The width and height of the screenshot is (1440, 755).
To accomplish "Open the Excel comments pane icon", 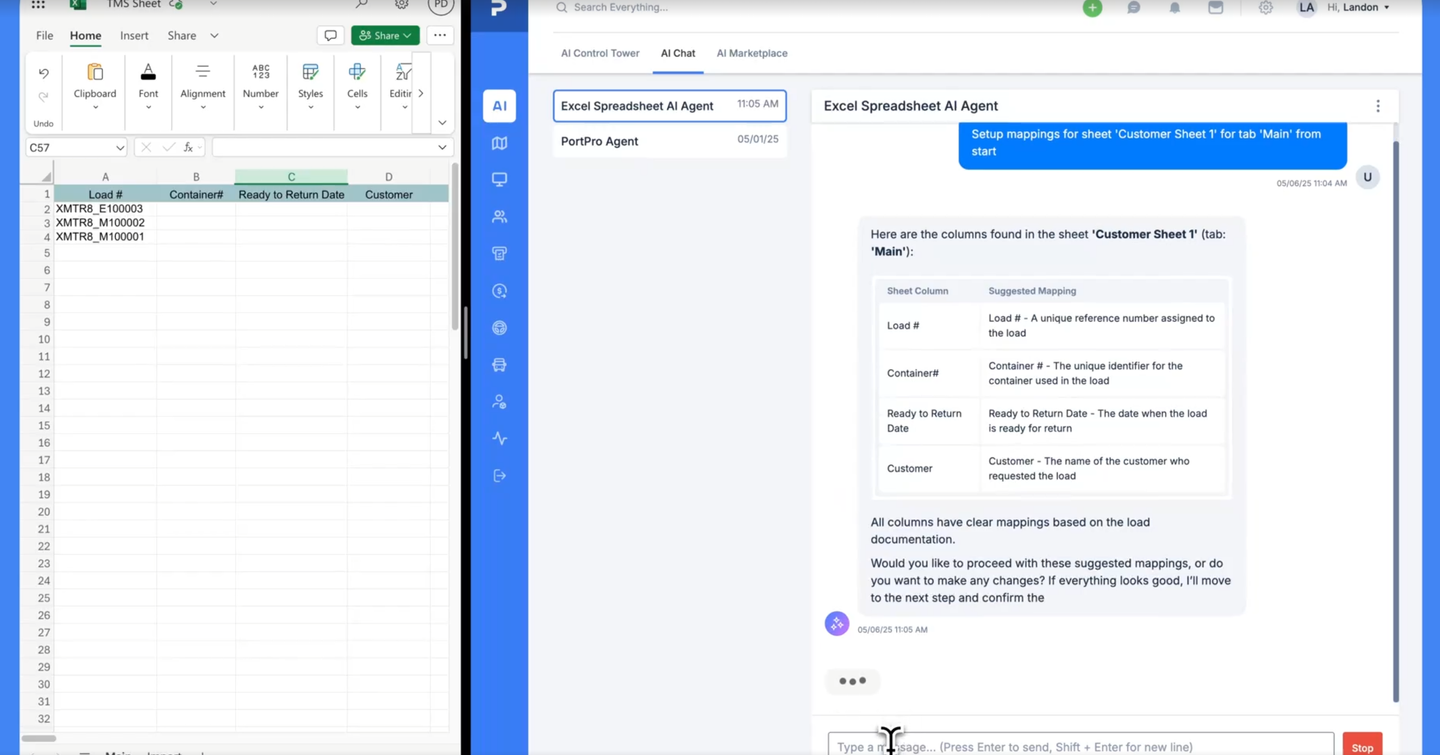I will pyautogui.click(x=330, y=36).
